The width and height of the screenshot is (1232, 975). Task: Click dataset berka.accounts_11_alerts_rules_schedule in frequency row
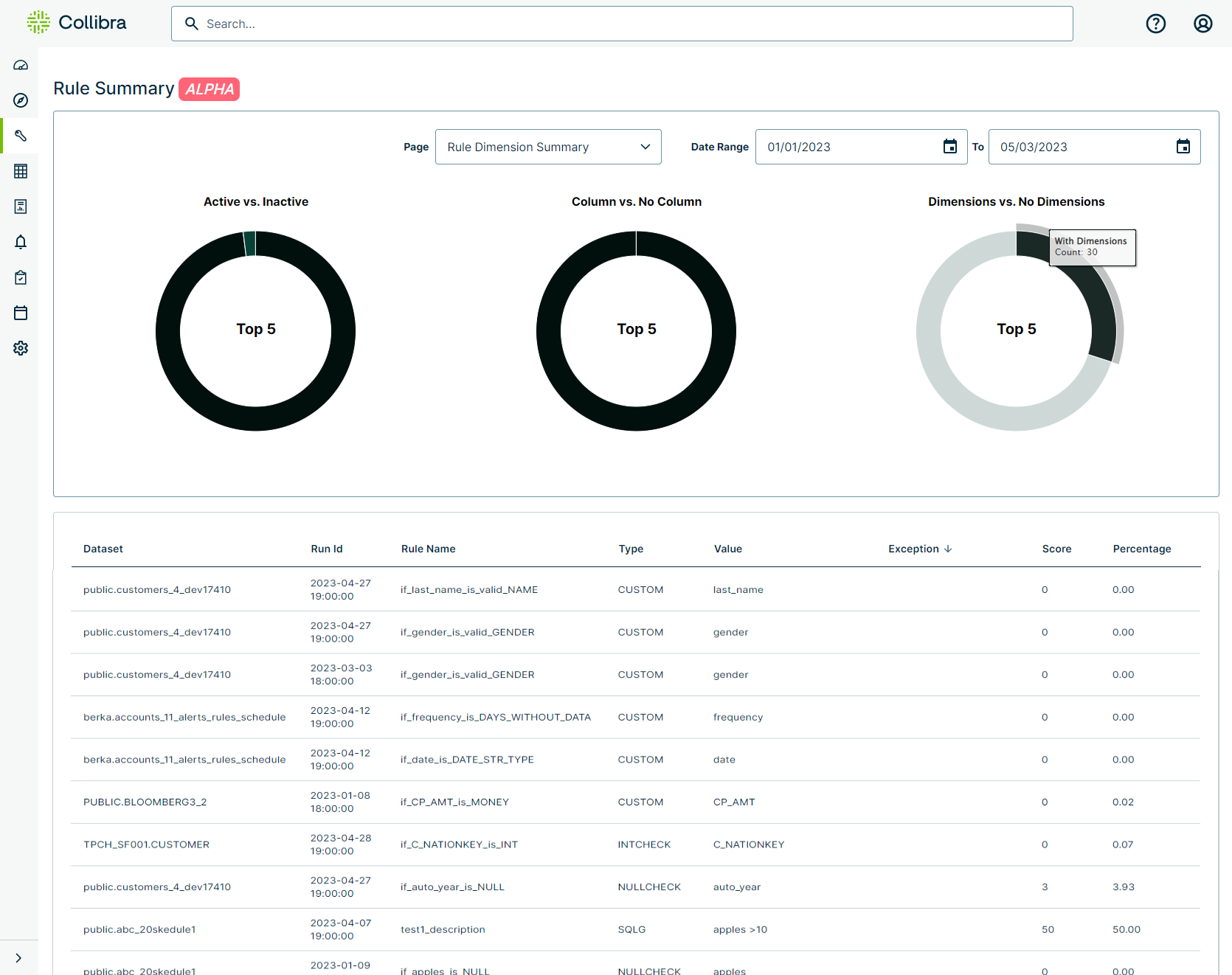[184, 717]
